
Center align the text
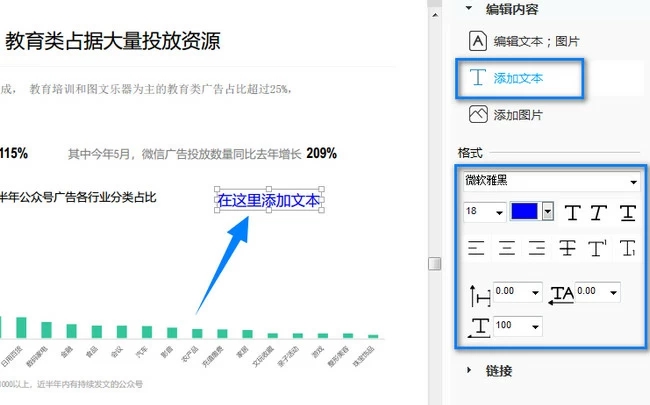(508, 248)
